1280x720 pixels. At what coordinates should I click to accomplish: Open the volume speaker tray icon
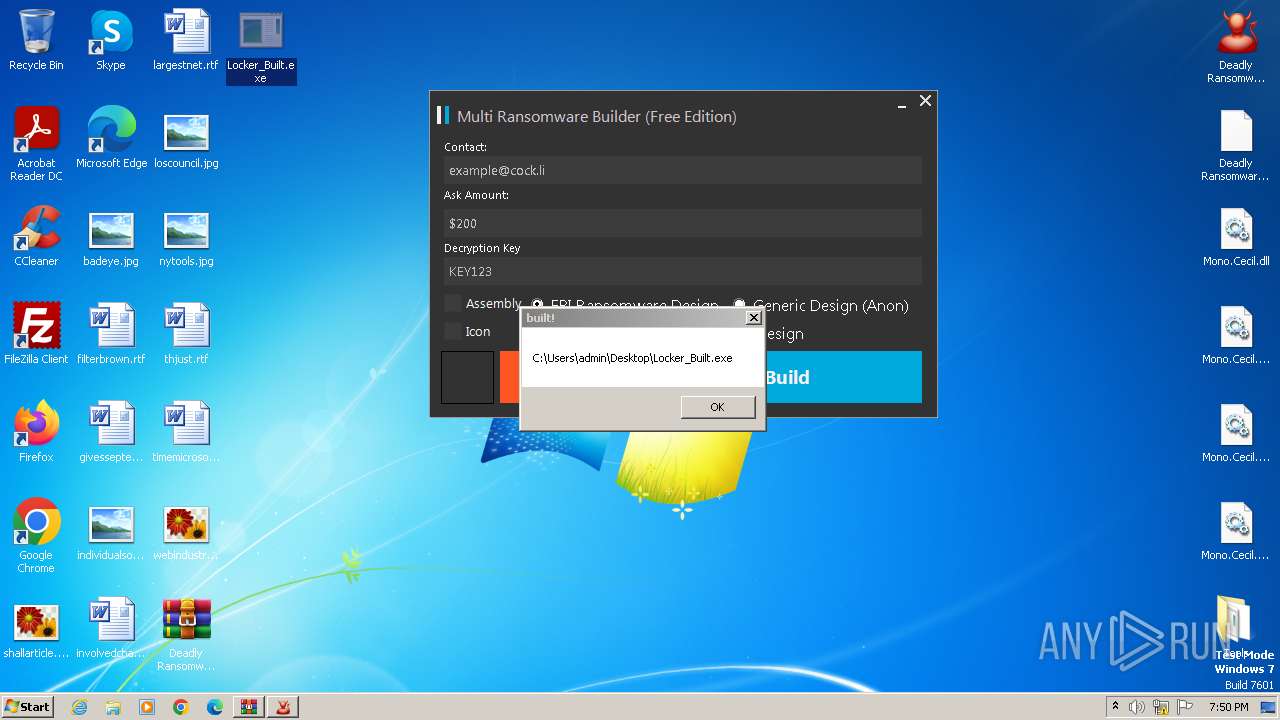(1137, 707)
